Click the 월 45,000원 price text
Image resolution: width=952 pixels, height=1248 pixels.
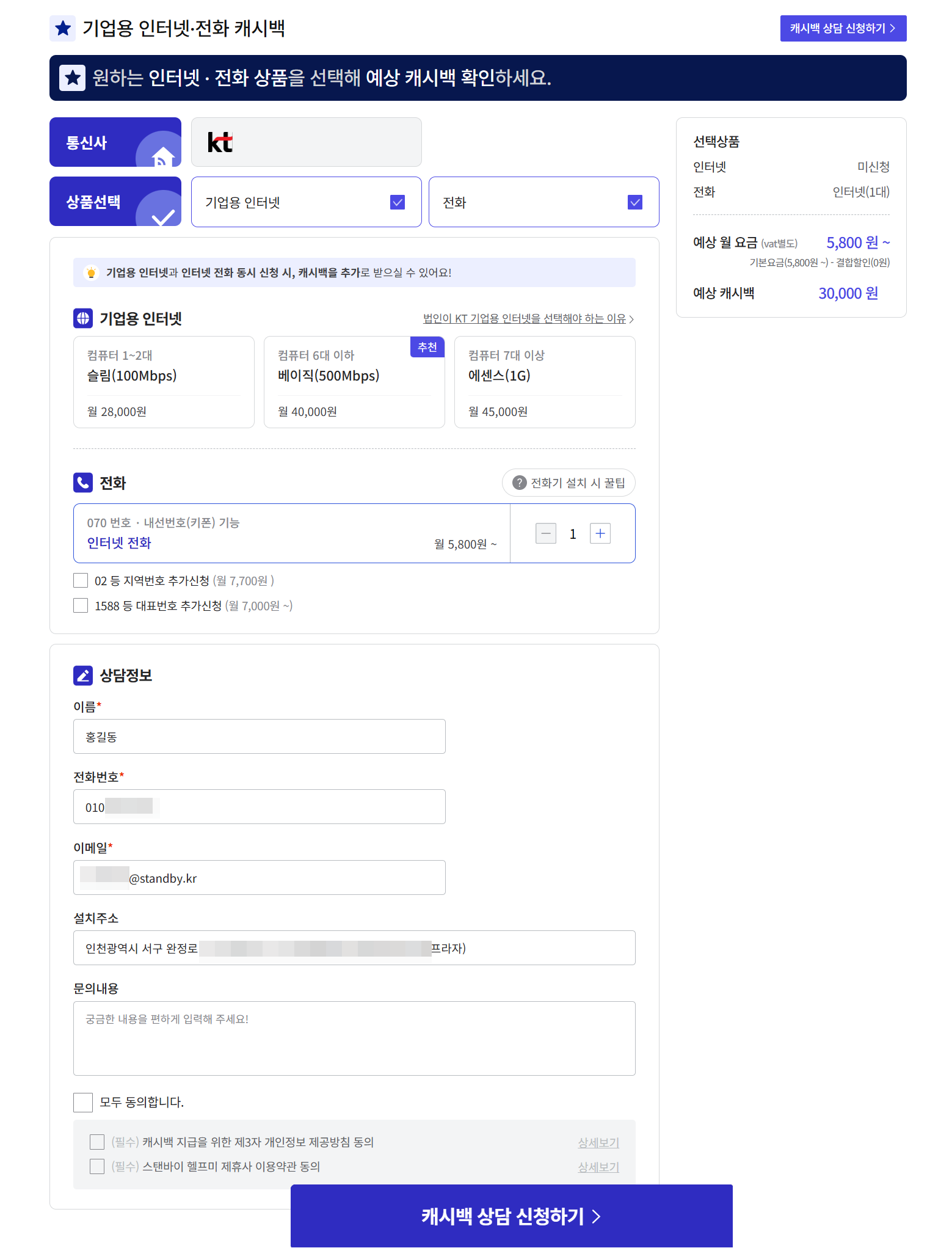498,412
